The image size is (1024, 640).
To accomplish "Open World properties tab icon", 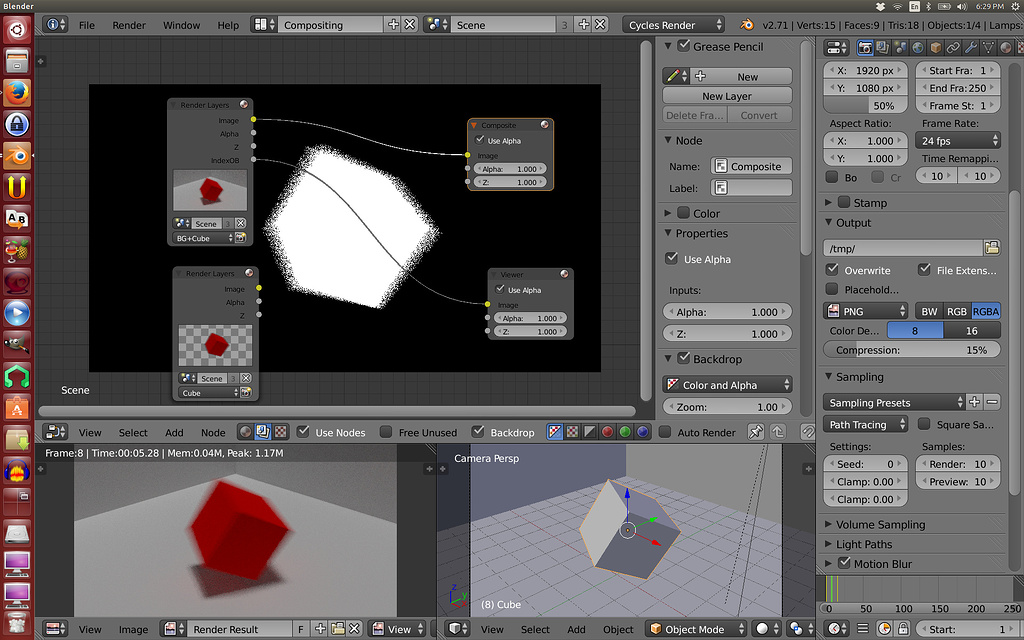I will point(918,48).
